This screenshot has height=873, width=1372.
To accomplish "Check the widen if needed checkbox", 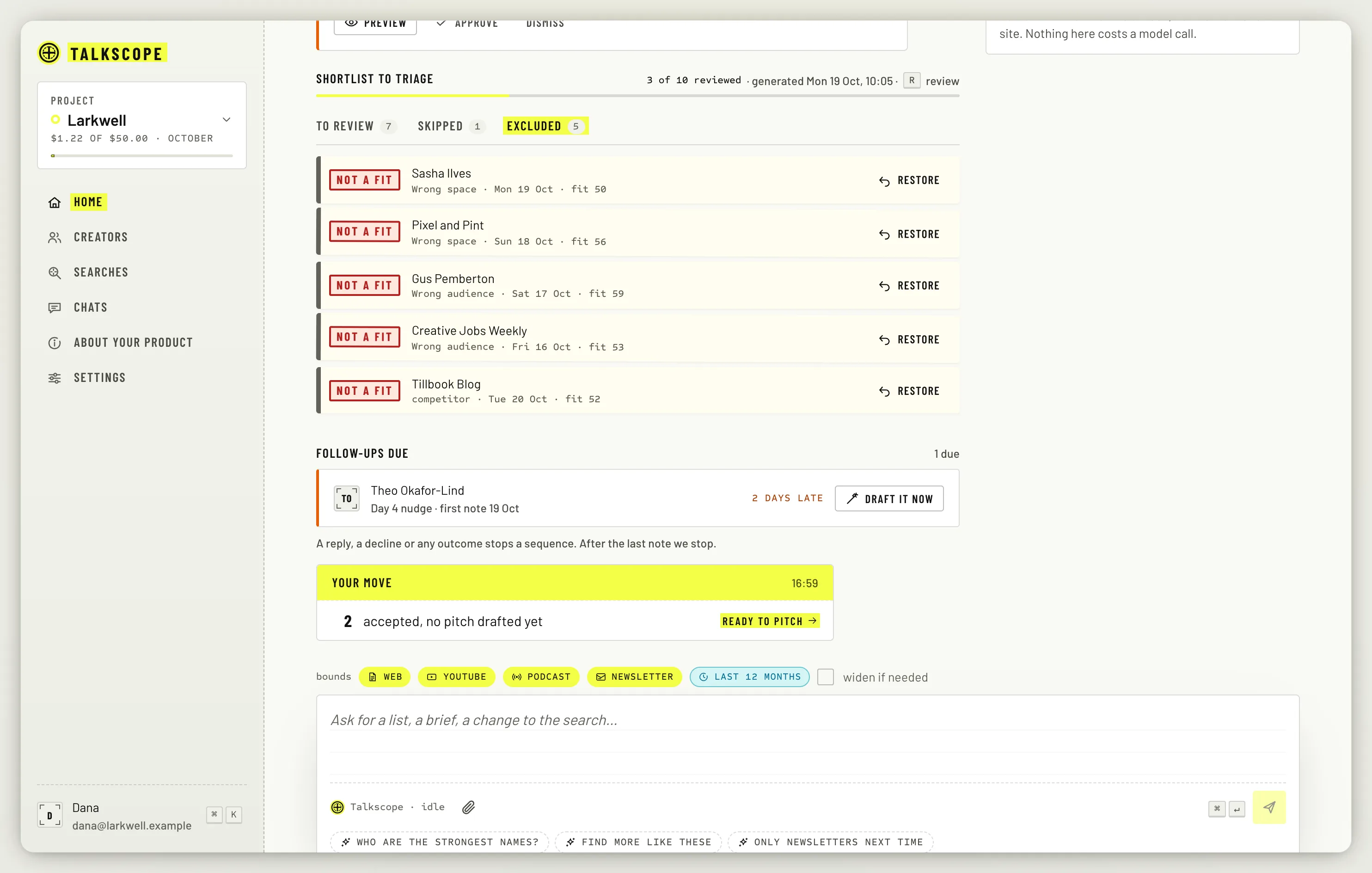I will click(x=825, y=677).
